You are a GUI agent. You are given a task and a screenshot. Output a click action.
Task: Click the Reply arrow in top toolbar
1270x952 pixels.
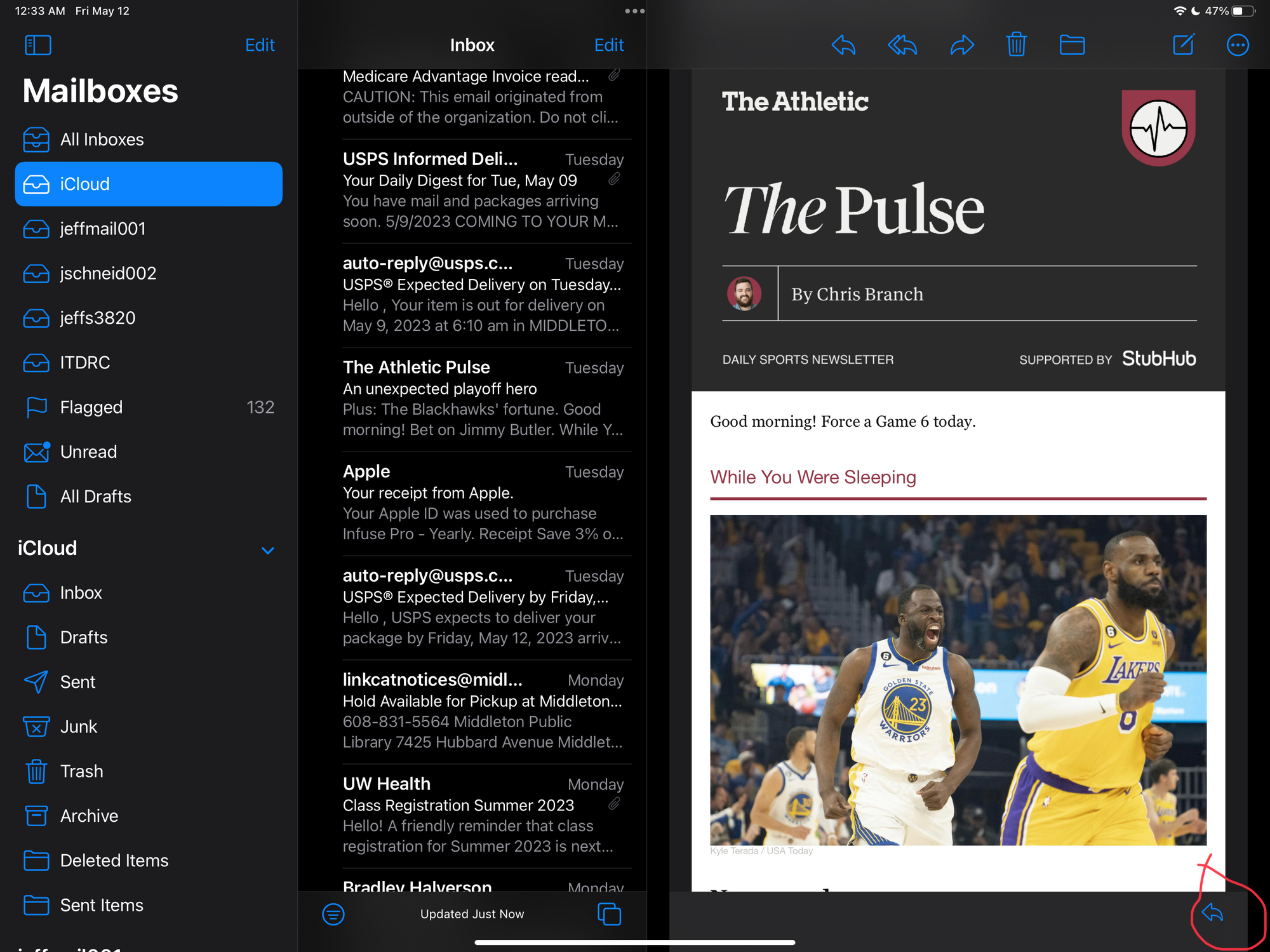[x=843, y=45]
